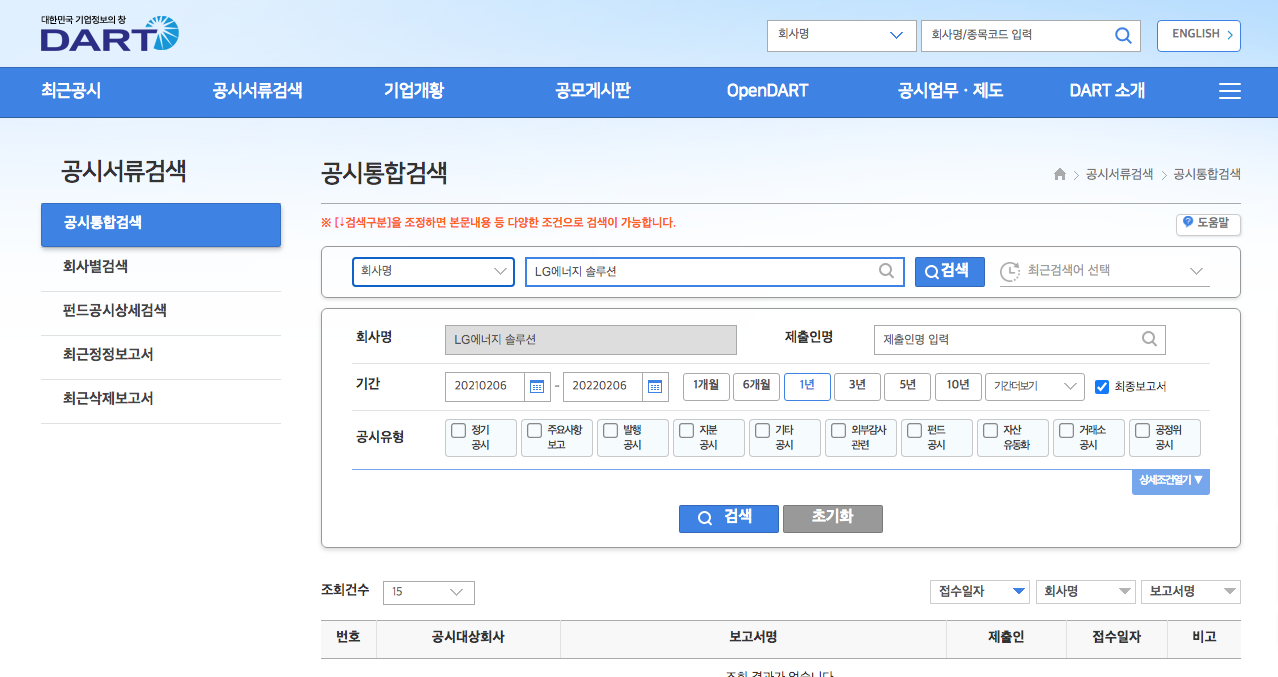This screenshot has width=1278, height=677.
Task: Sort by 회사명 dropdown below results
Action: [1085, 592]
